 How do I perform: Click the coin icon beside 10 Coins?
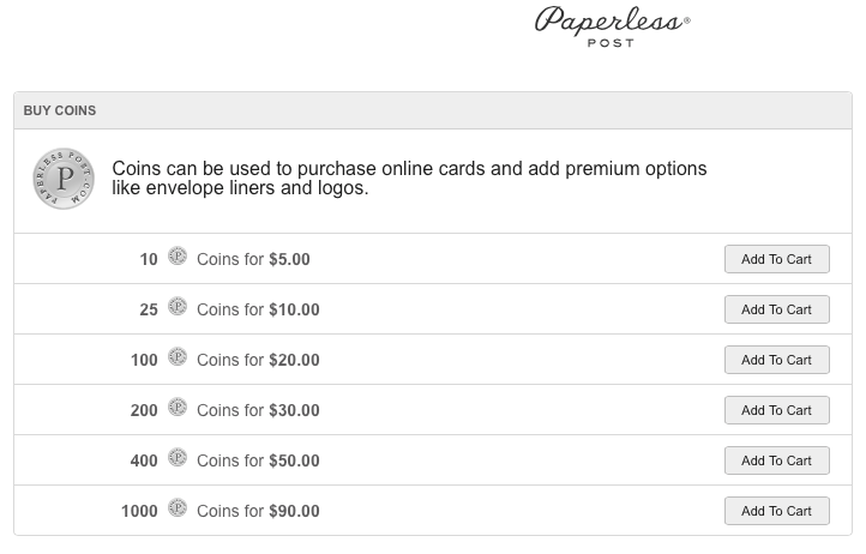pyautogui.click(x=177, y=256)
